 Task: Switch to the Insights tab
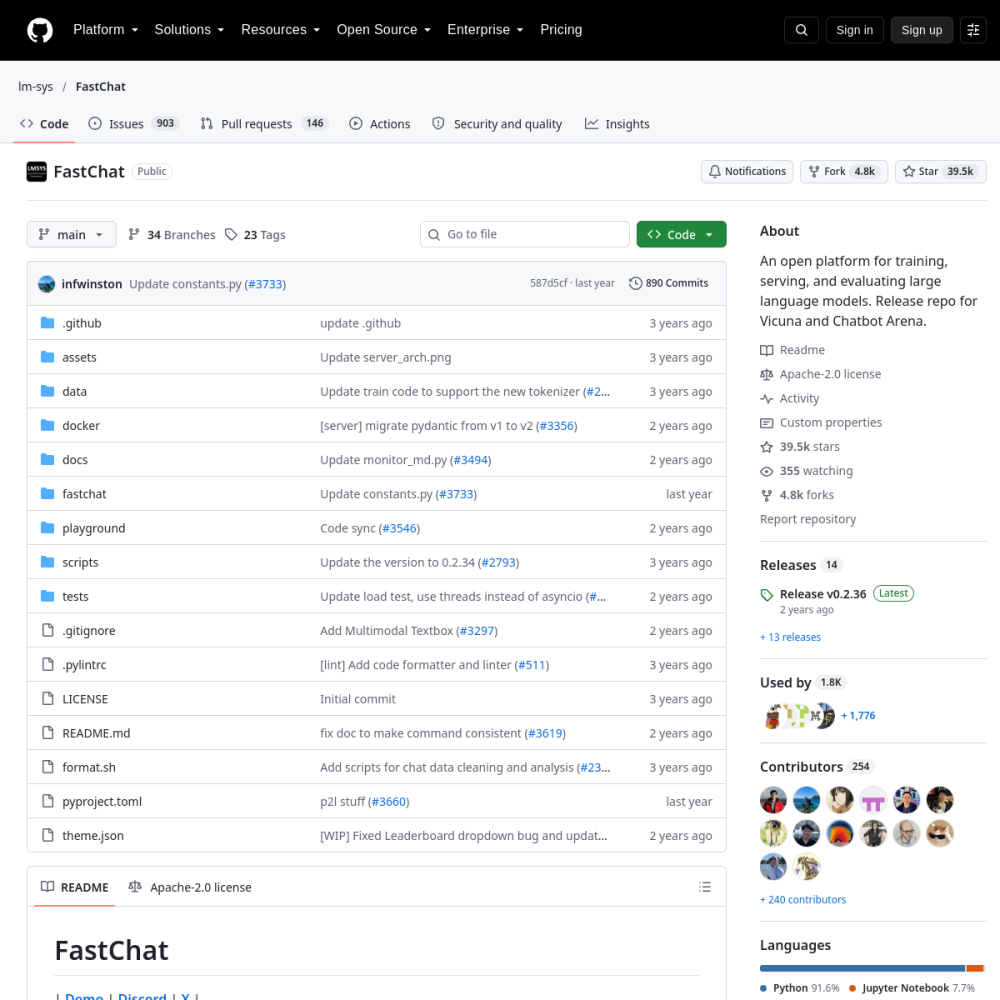pyautogui.click(x=617, y=124)
